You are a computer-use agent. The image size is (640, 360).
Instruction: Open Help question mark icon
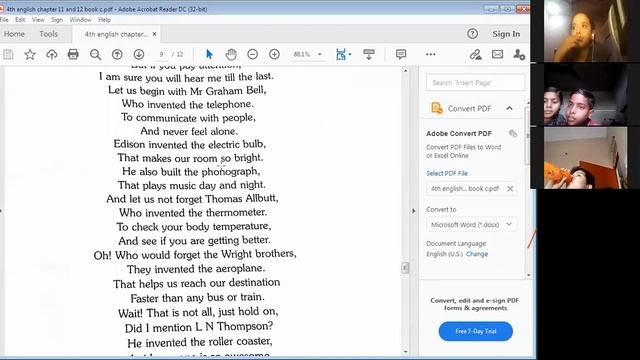pyautogui.click(x=472, y=34)
